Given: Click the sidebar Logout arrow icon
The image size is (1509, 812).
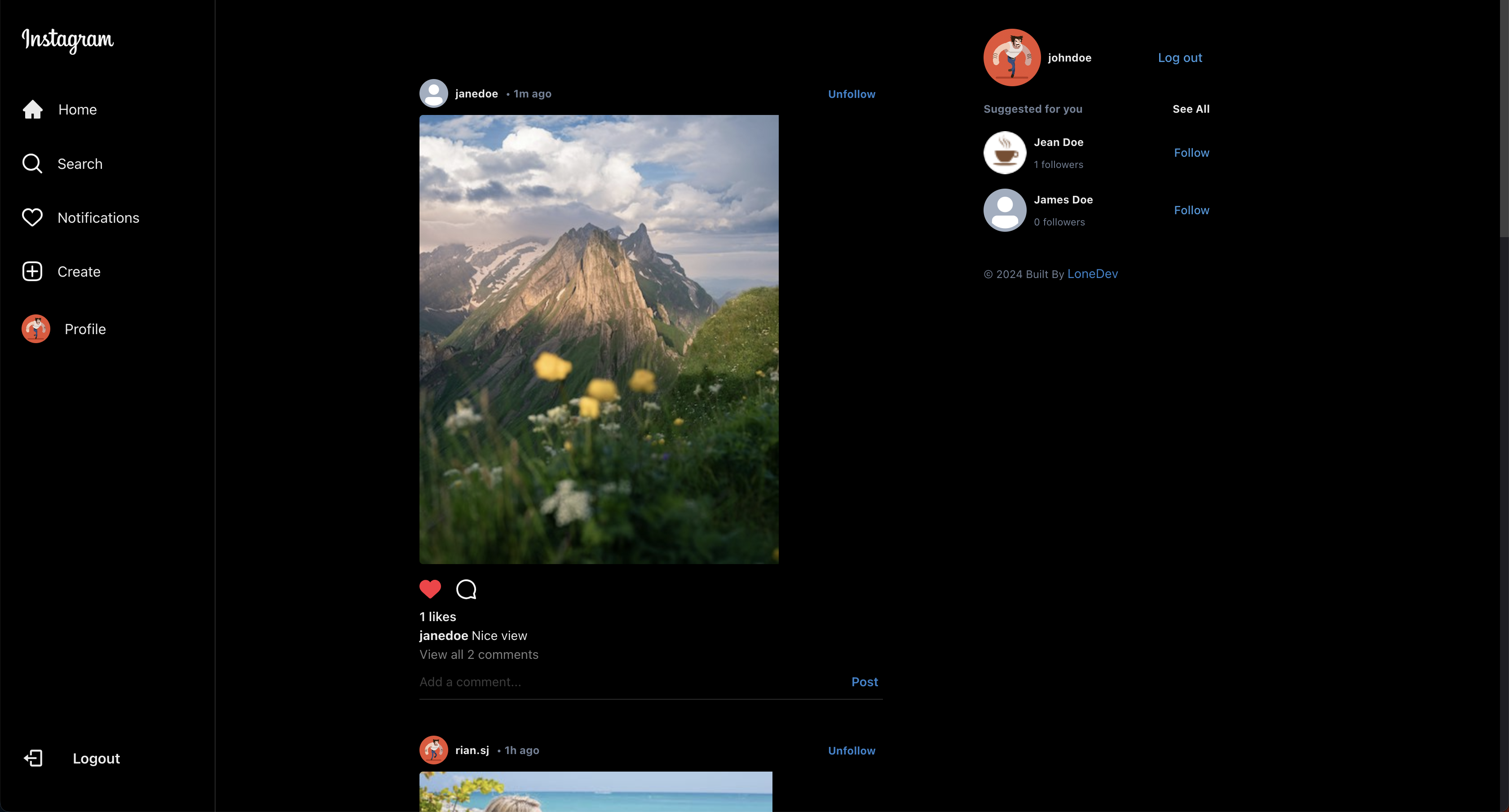Looking at the screenshot, I should [x=33, y=758].
